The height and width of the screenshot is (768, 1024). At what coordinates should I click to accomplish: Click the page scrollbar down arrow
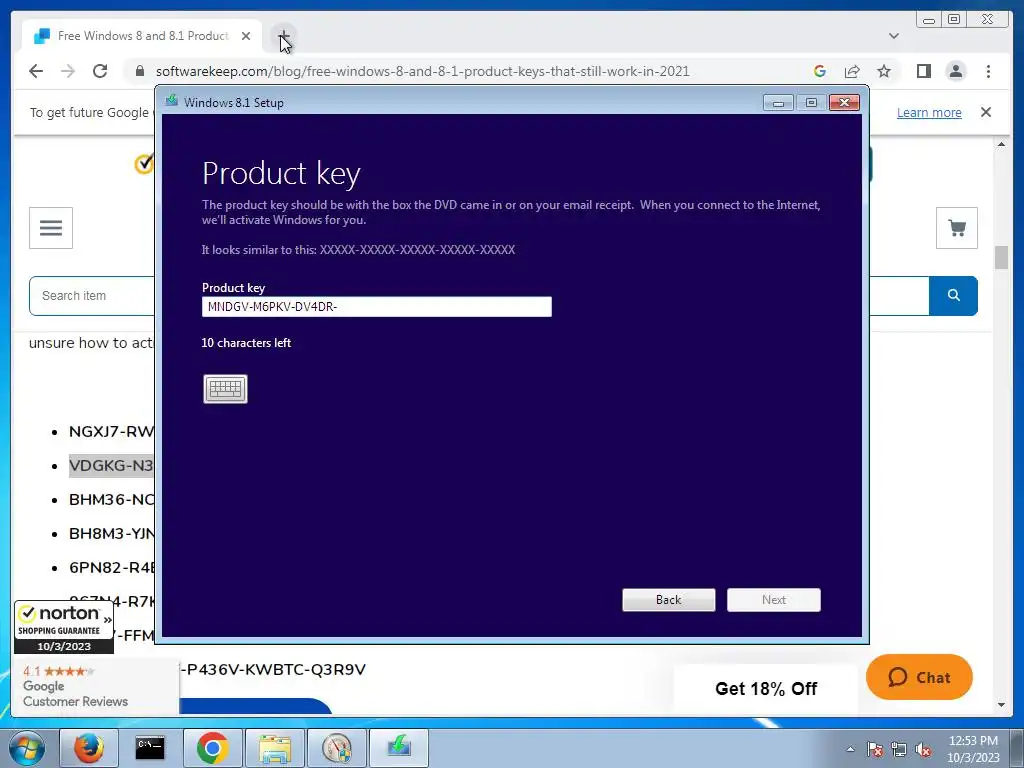pos(1001,705)
